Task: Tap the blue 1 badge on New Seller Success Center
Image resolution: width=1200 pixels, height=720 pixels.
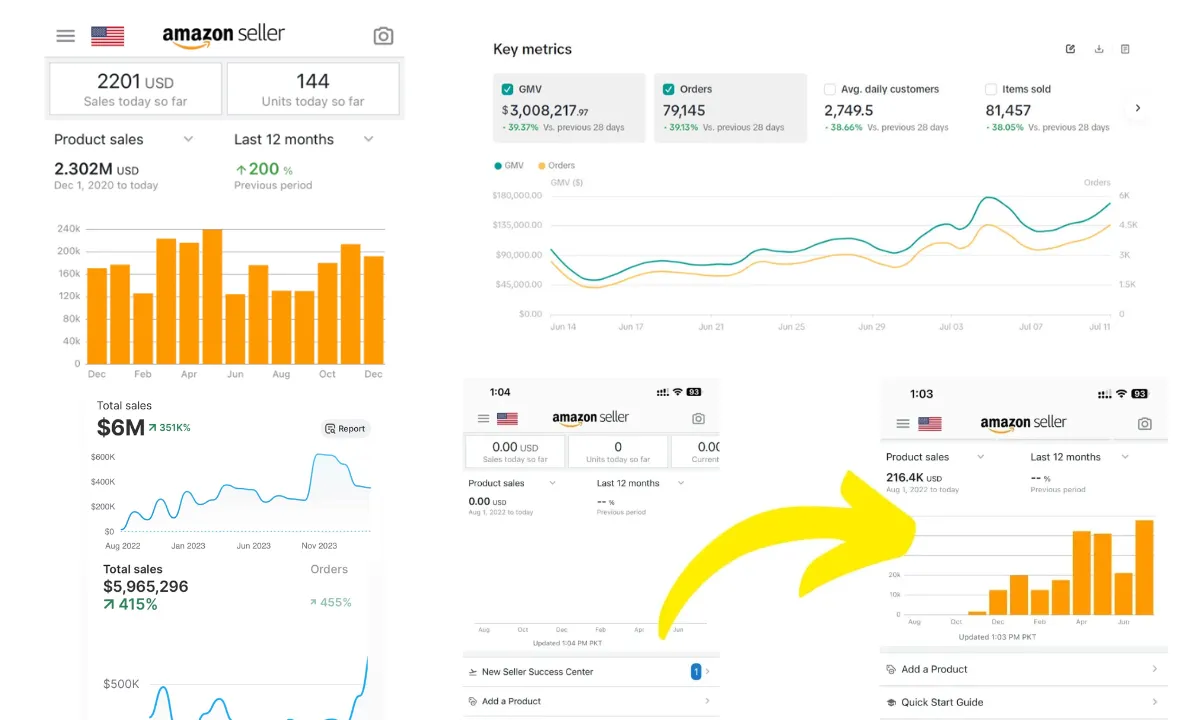Action: [x=696, y=672]
